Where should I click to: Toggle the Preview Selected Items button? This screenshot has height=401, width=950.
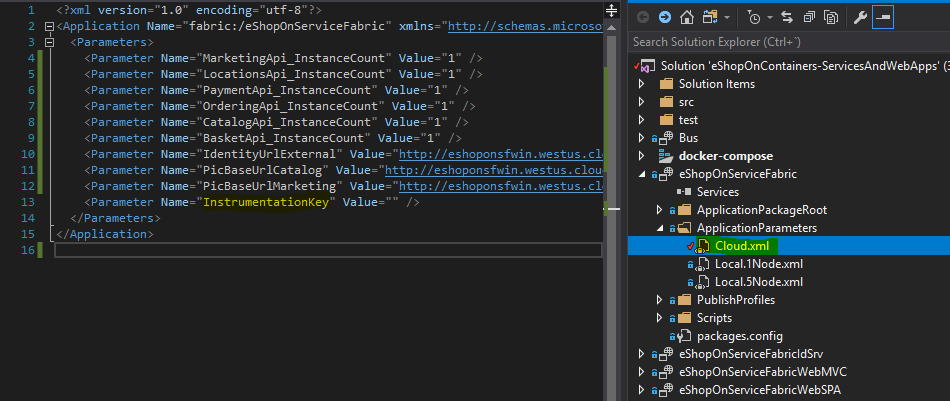pyautogui.click(x=883, y=17)
